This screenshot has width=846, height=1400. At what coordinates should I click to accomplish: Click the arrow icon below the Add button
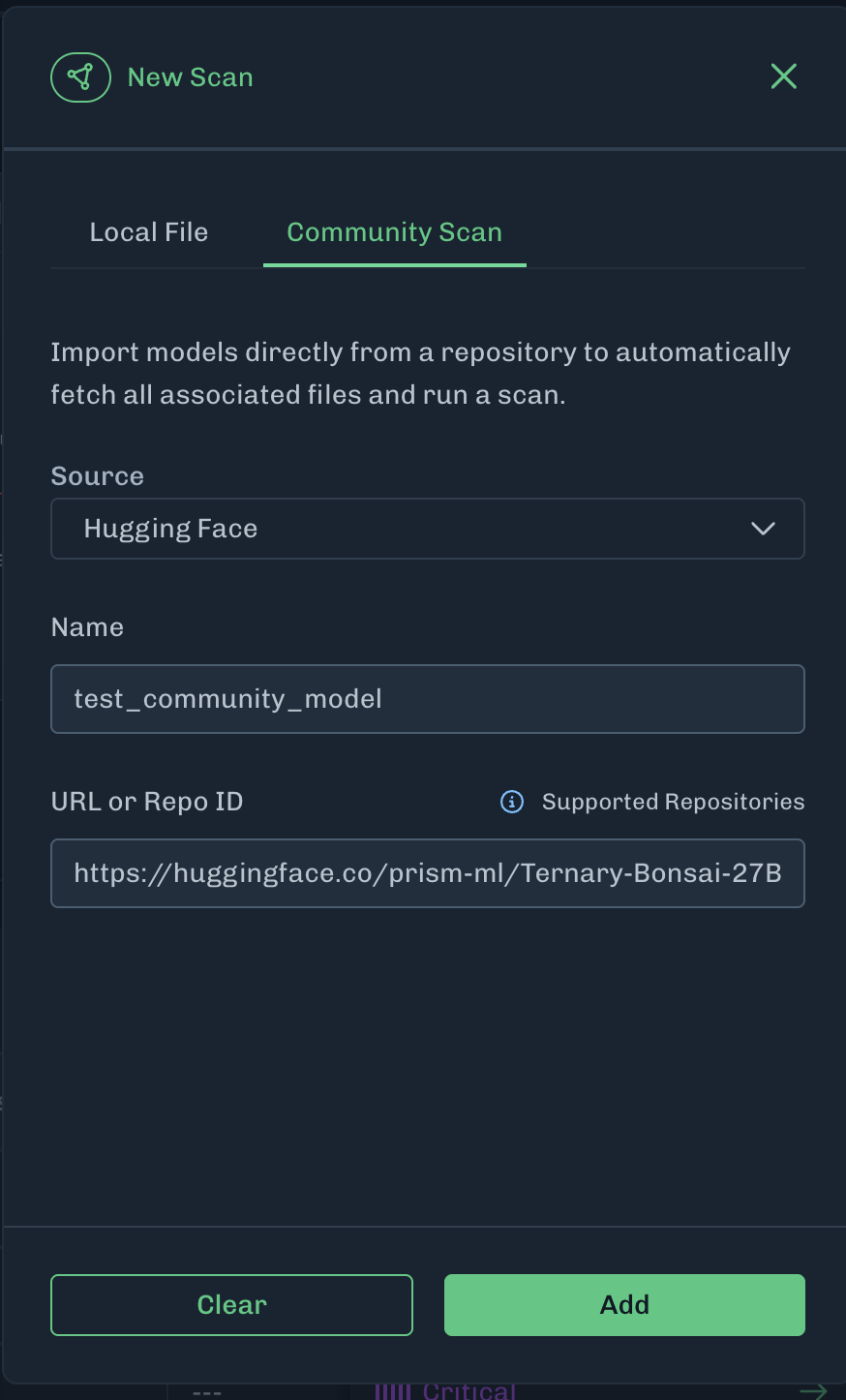tap(813, 1390)
